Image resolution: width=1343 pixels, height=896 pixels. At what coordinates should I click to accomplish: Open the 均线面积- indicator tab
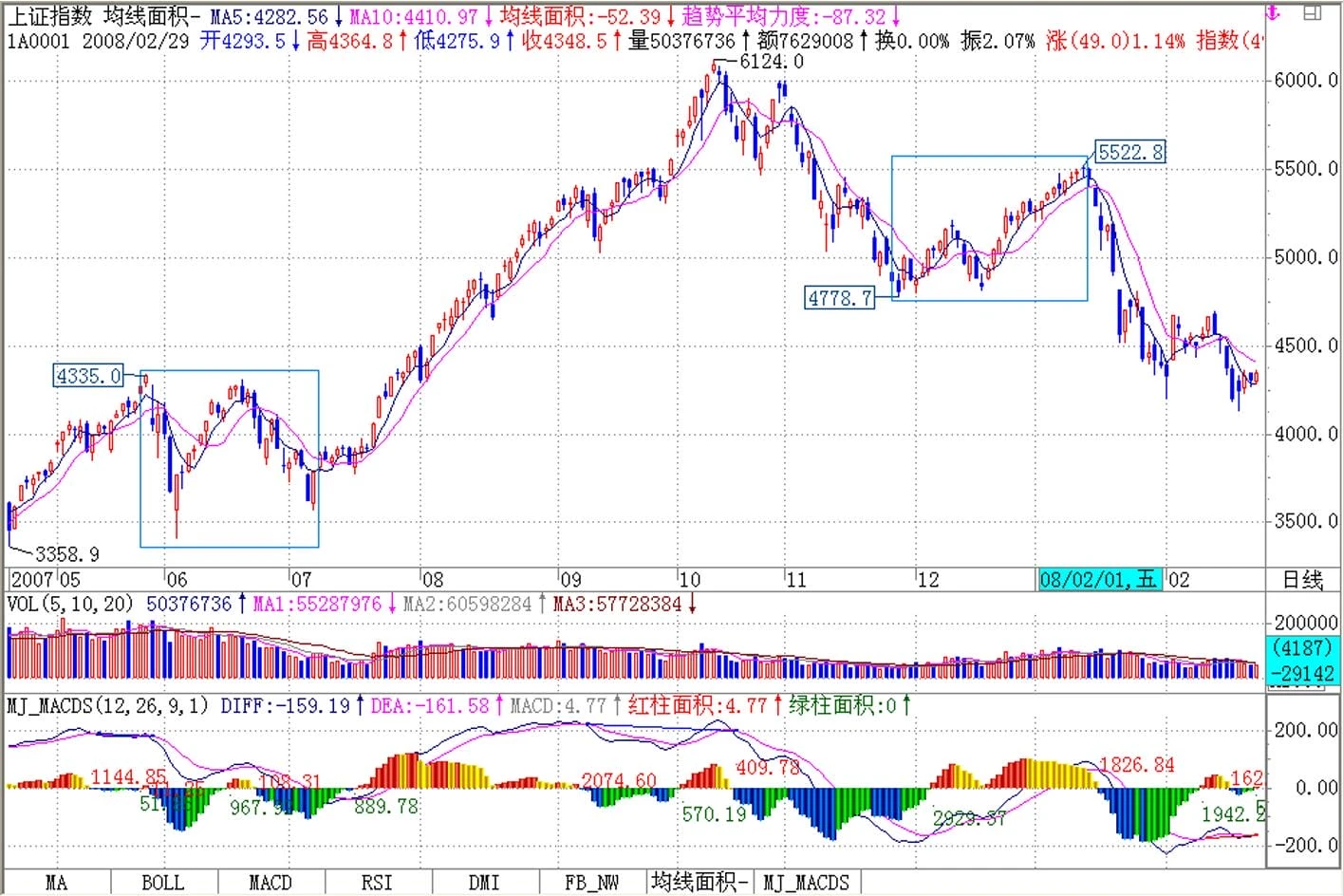[700, 883]
